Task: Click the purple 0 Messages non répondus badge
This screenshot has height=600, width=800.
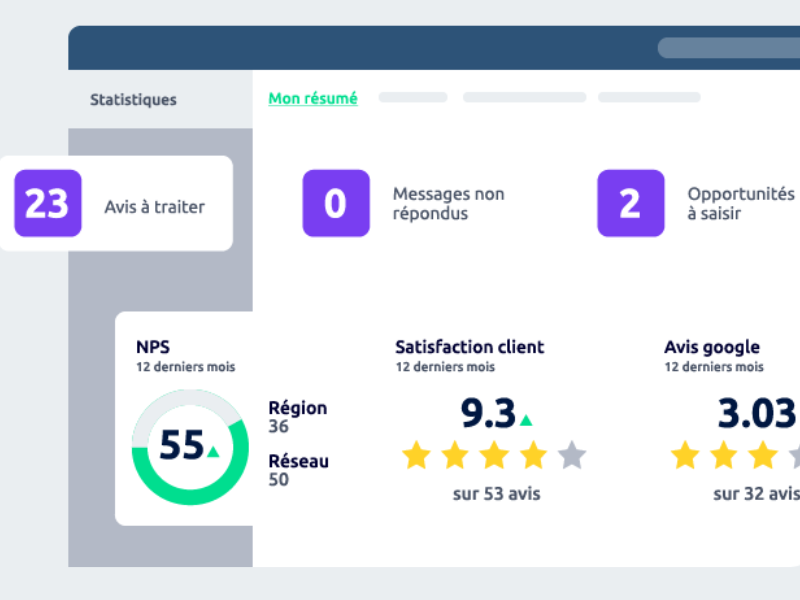Action: point(336,203)
